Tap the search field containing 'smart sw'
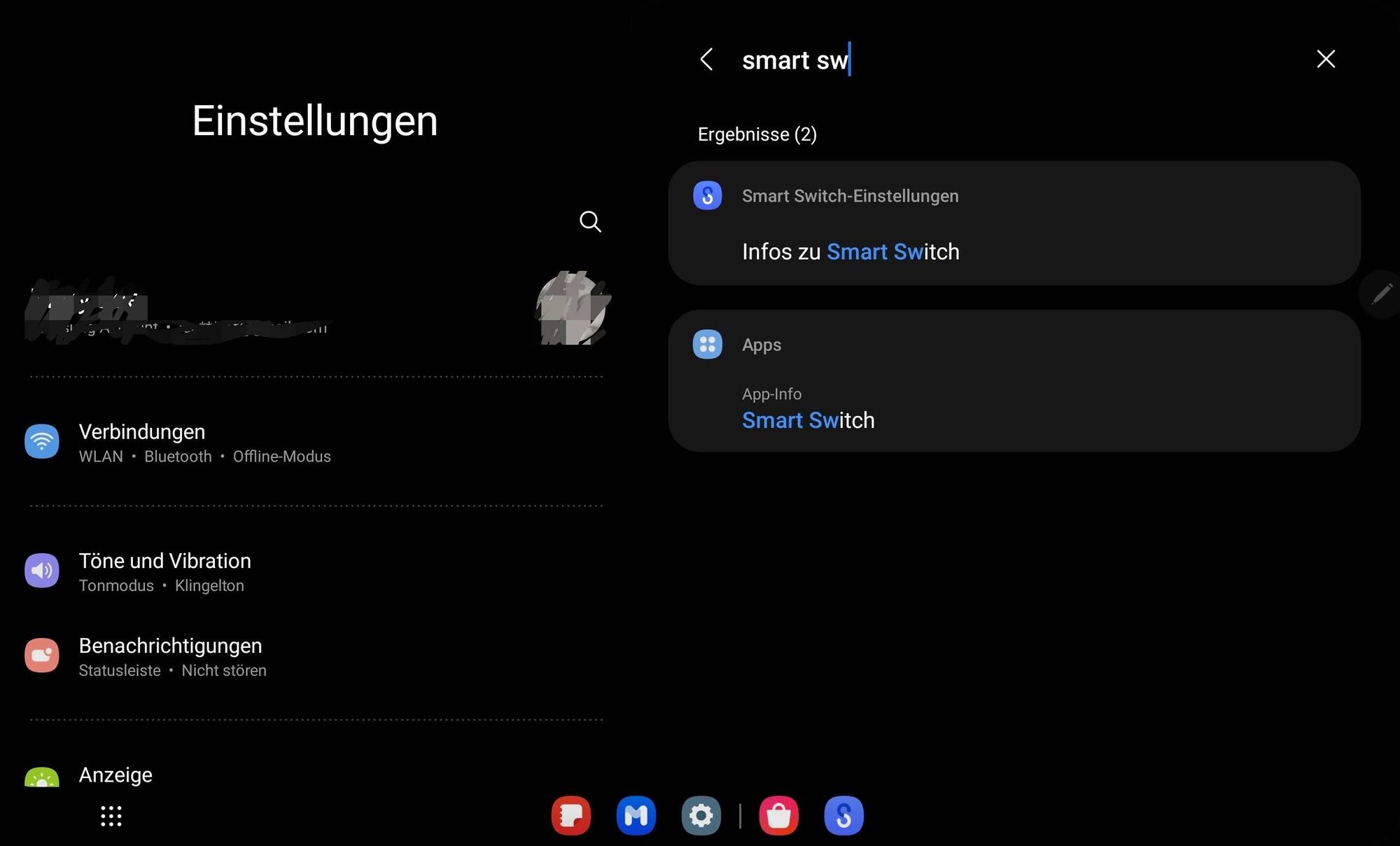The image size is (1400, 846). 1015,60
